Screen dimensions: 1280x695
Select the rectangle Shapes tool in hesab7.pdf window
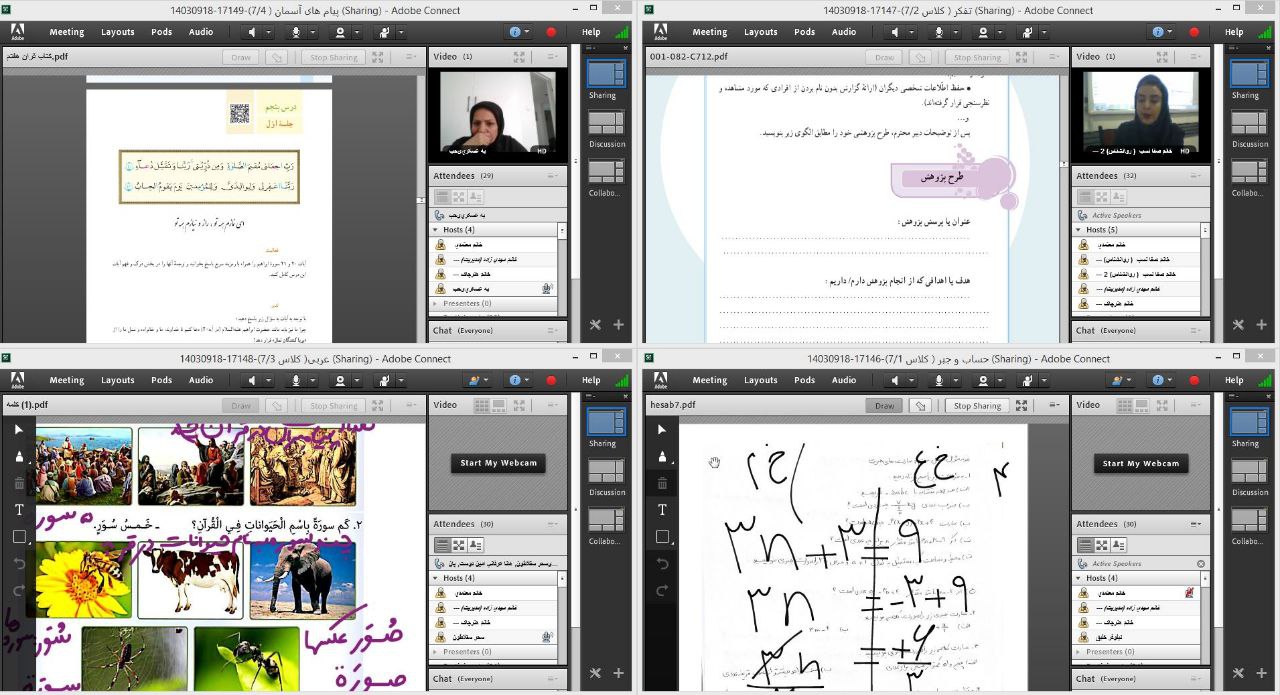pos(662,537)
